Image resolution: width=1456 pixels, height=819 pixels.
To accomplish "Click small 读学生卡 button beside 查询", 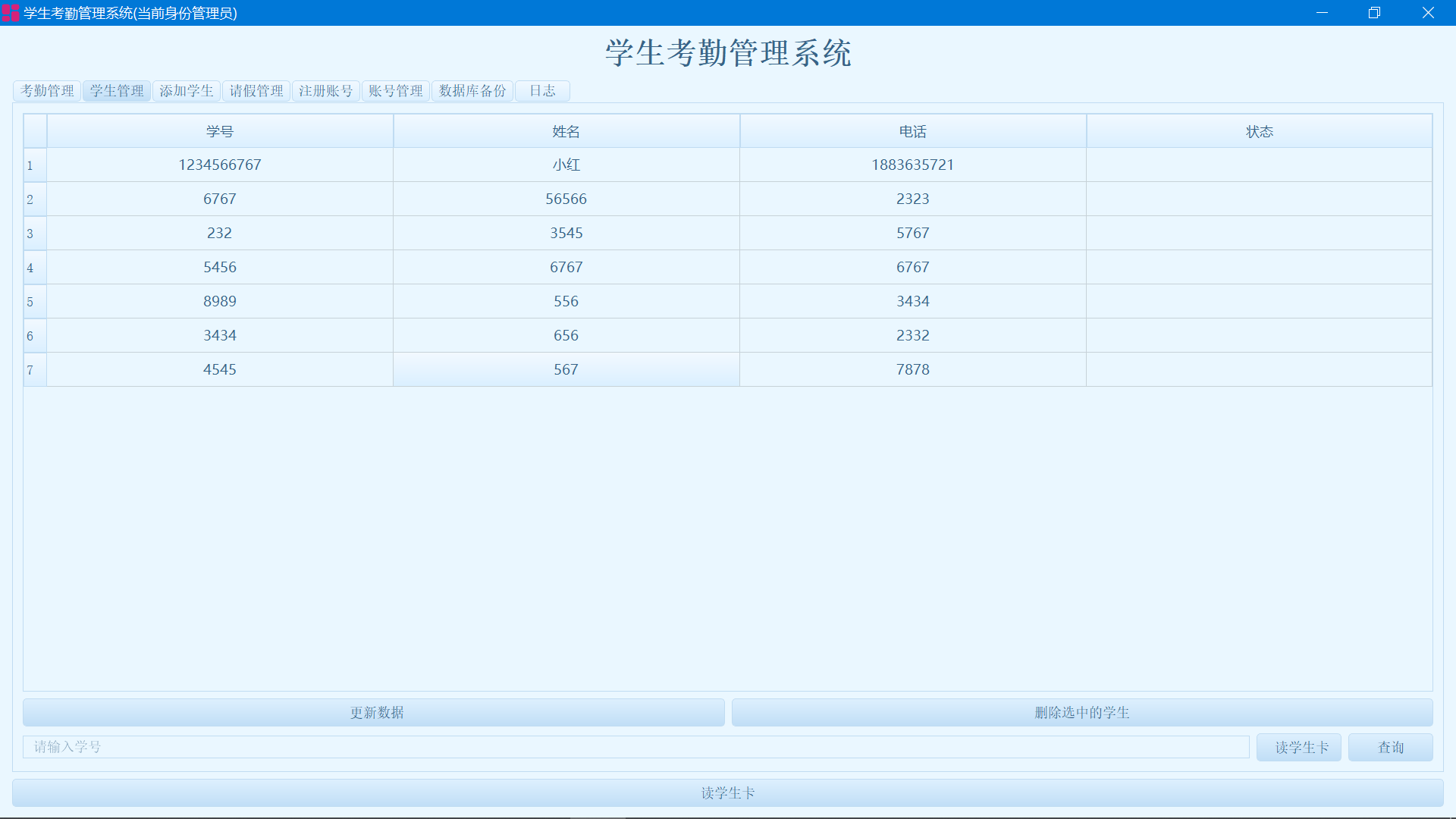I will coord(1298,748).
